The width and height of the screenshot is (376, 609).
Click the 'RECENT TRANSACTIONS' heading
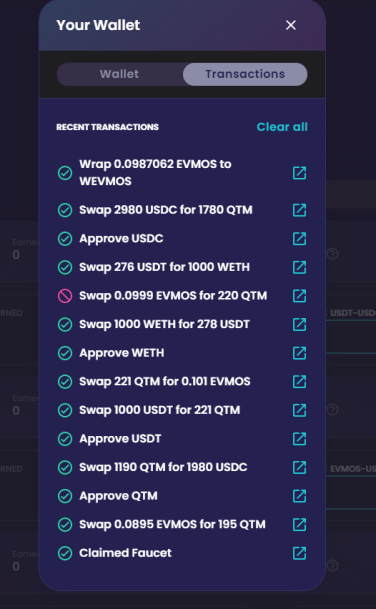click(108, 127)
